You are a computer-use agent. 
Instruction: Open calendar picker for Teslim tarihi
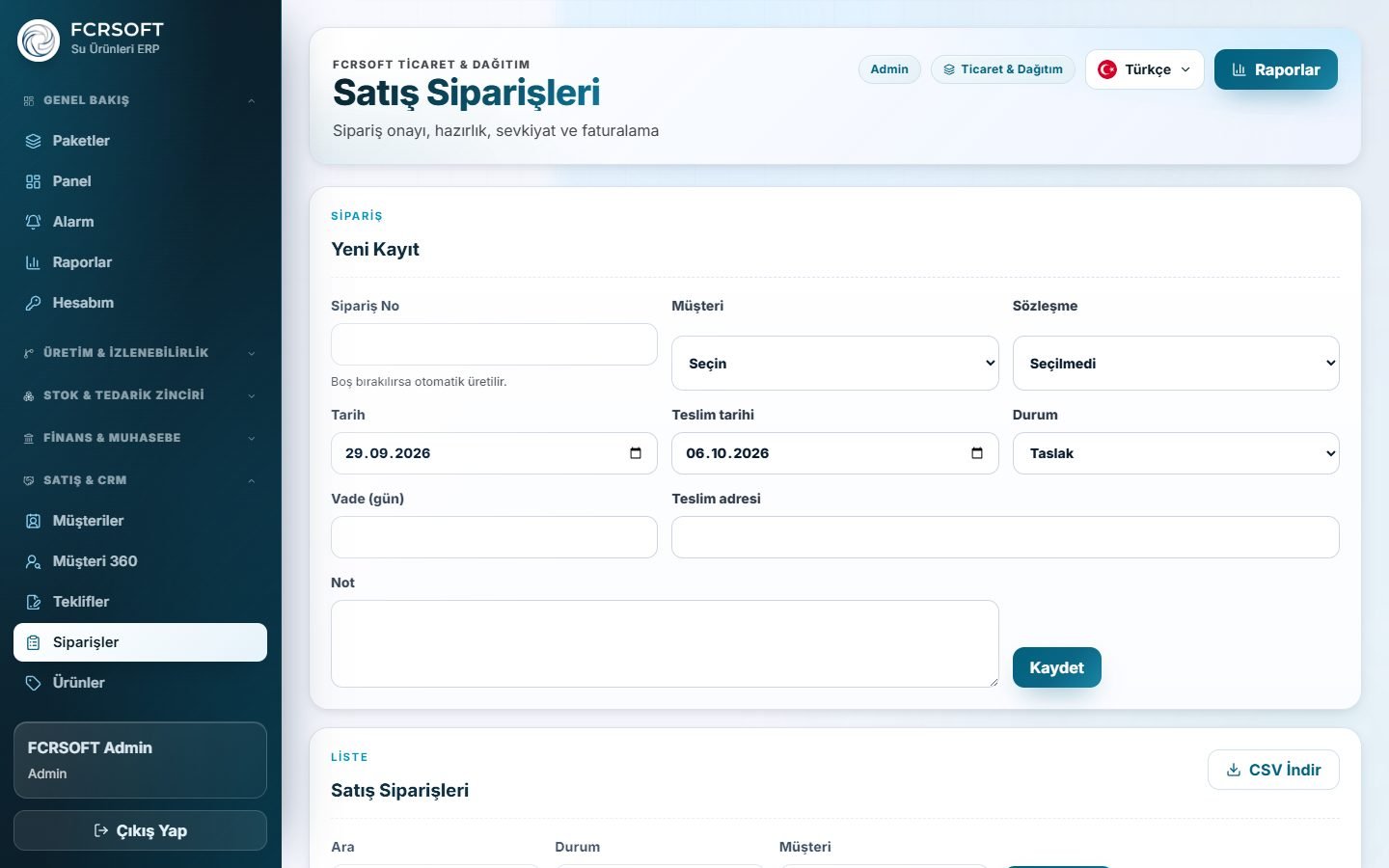[x=977, y=453]
